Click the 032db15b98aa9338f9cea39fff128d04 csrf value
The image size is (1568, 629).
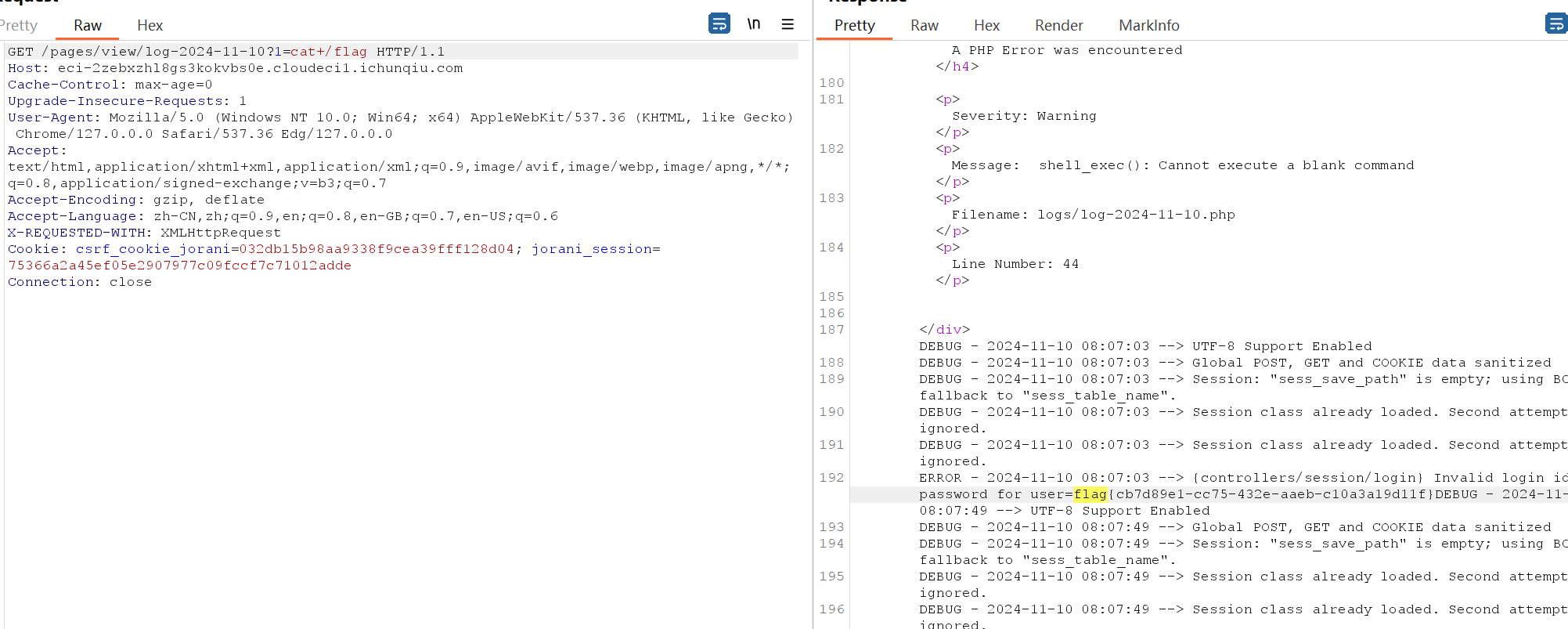tap(377, 249)
